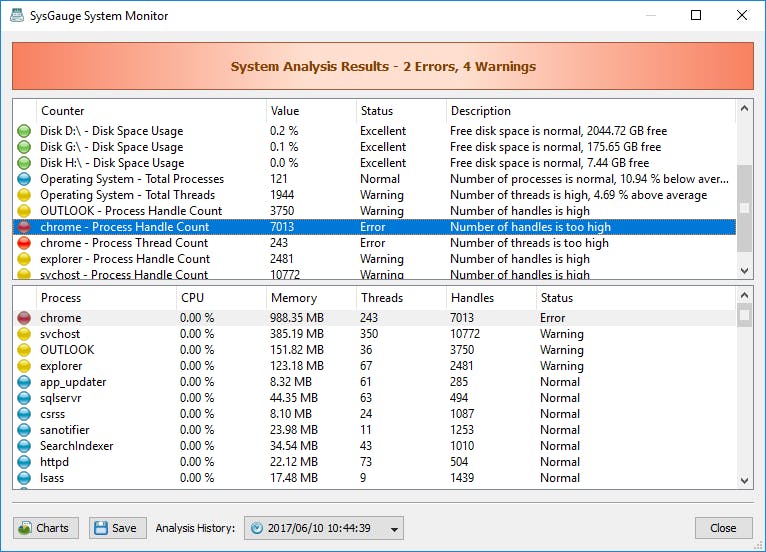Sort by the Description column header
Image resolution: width=766 pixels, height=552 pixels.
point(591,111)
